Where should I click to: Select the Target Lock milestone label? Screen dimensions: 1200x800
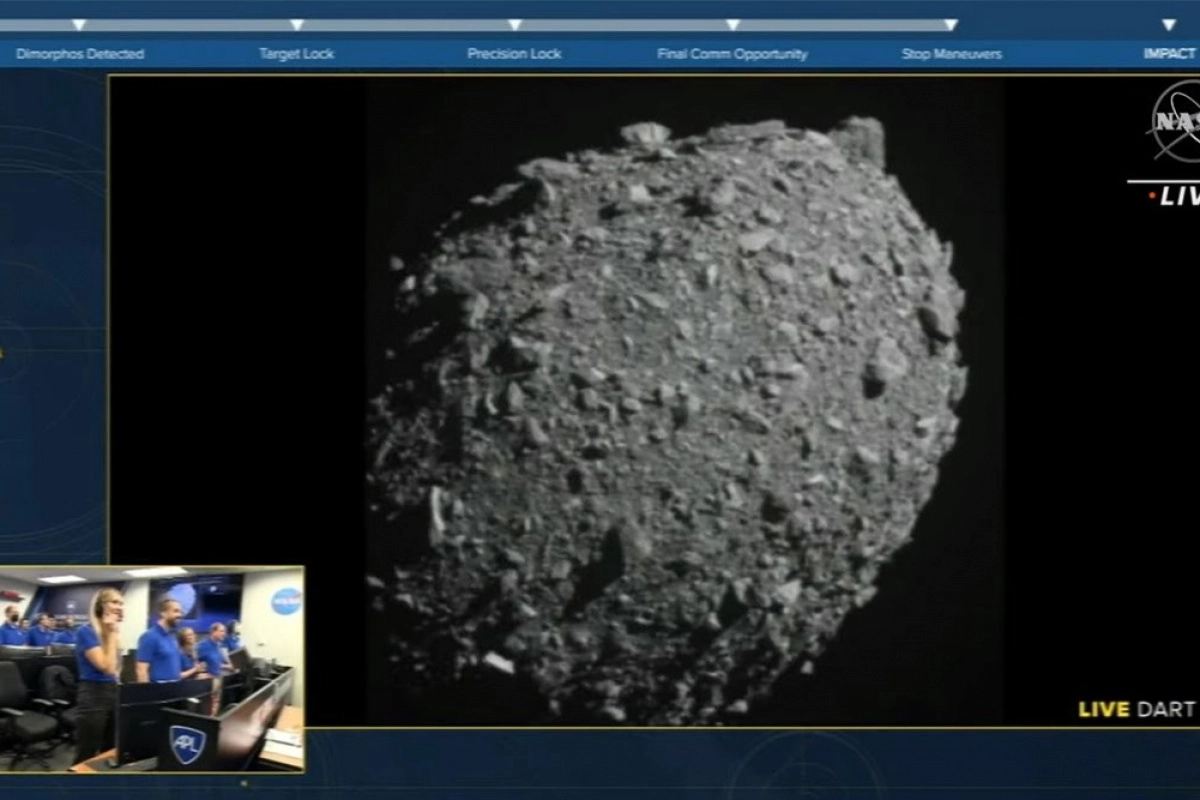(x=297, y=54)
